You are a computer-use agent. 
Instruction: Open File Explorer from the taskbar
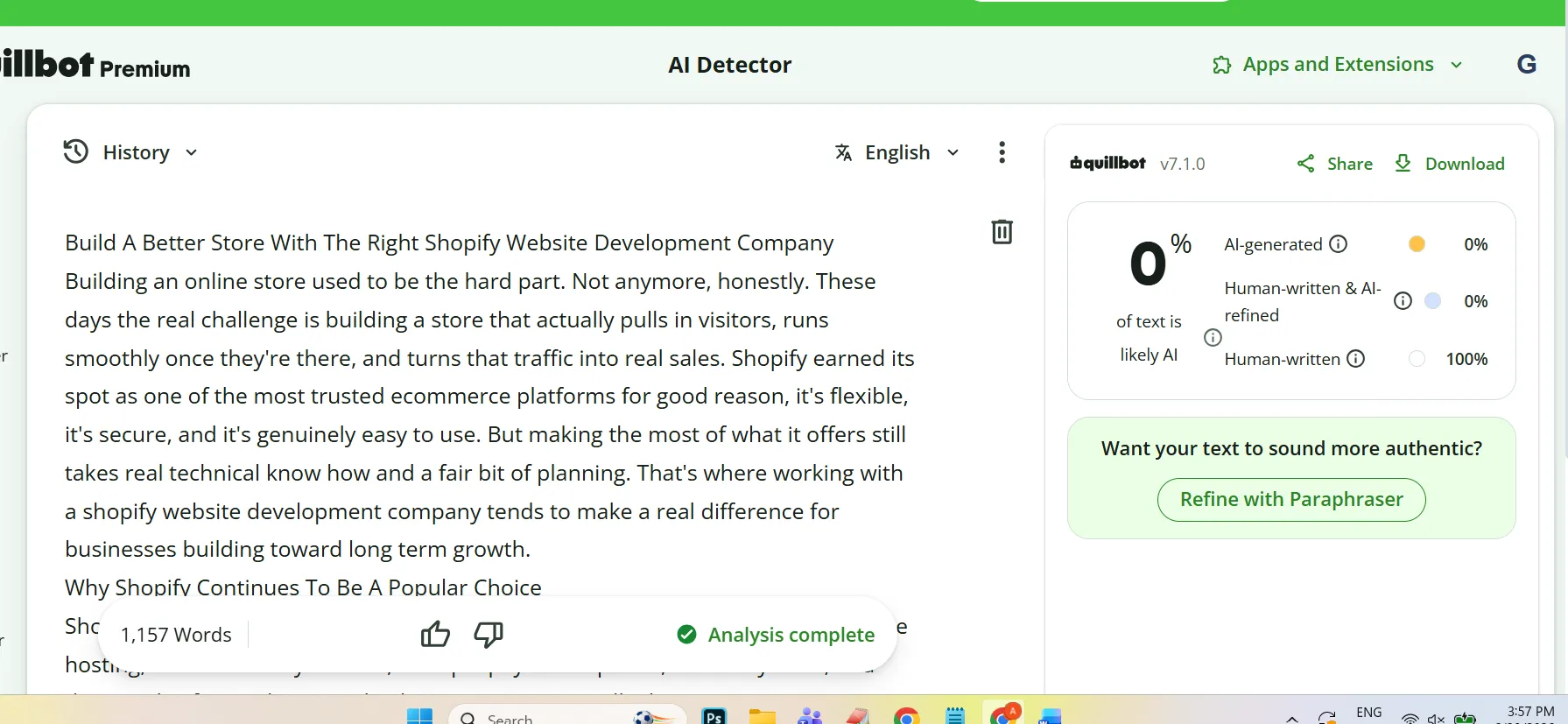[763, 717]
